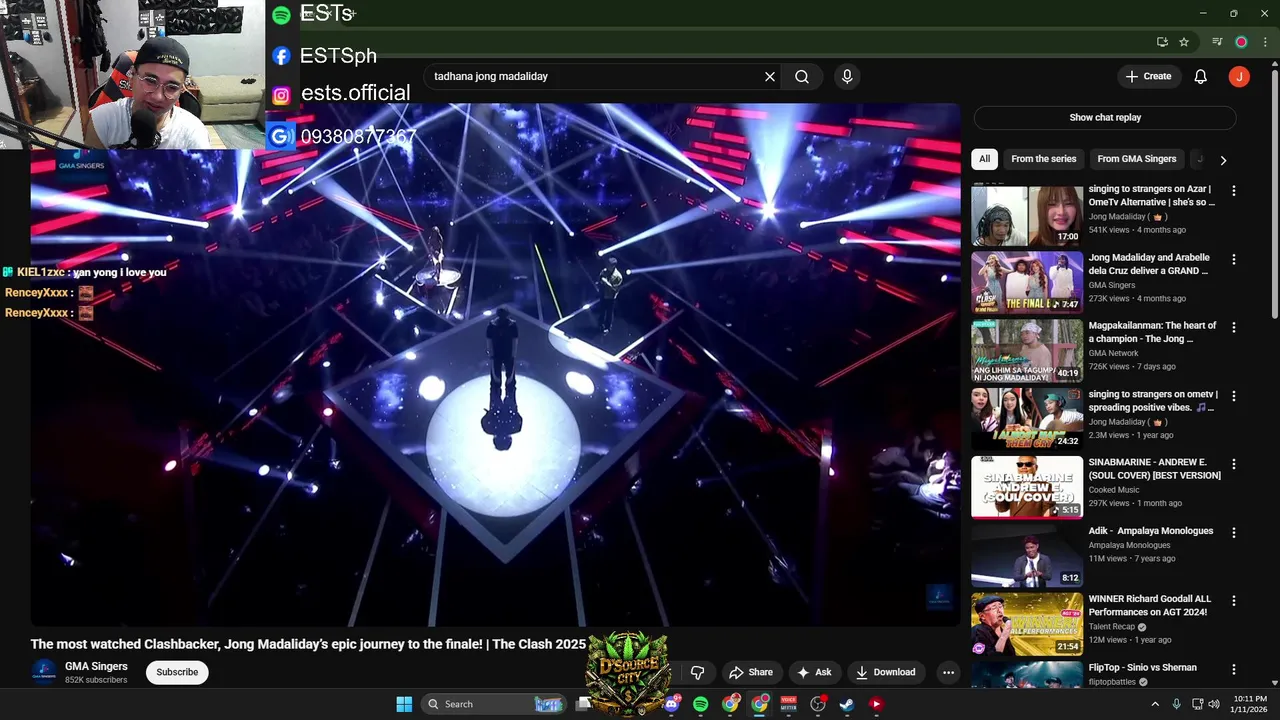Image resolution: width=1280 pixels, height=720 pixels.
Task: Click GMA Singers channel avatar
Action: pyautogui.click(x=44, y=672)
